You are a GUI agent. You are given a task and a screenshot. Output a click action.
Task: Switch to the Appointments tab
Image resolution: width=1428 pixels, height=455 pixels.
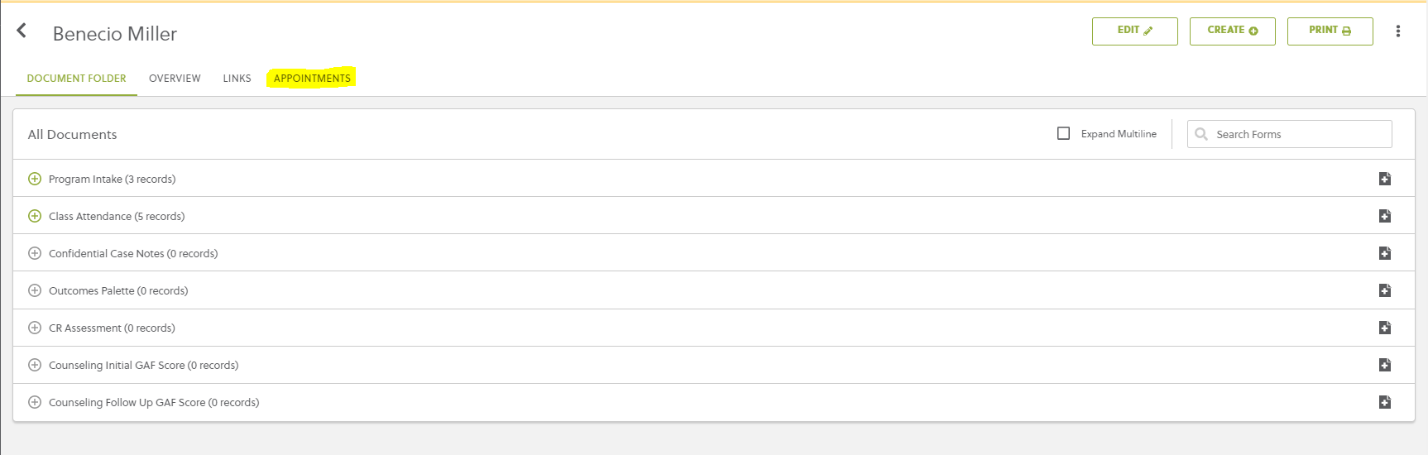[312, 78]
